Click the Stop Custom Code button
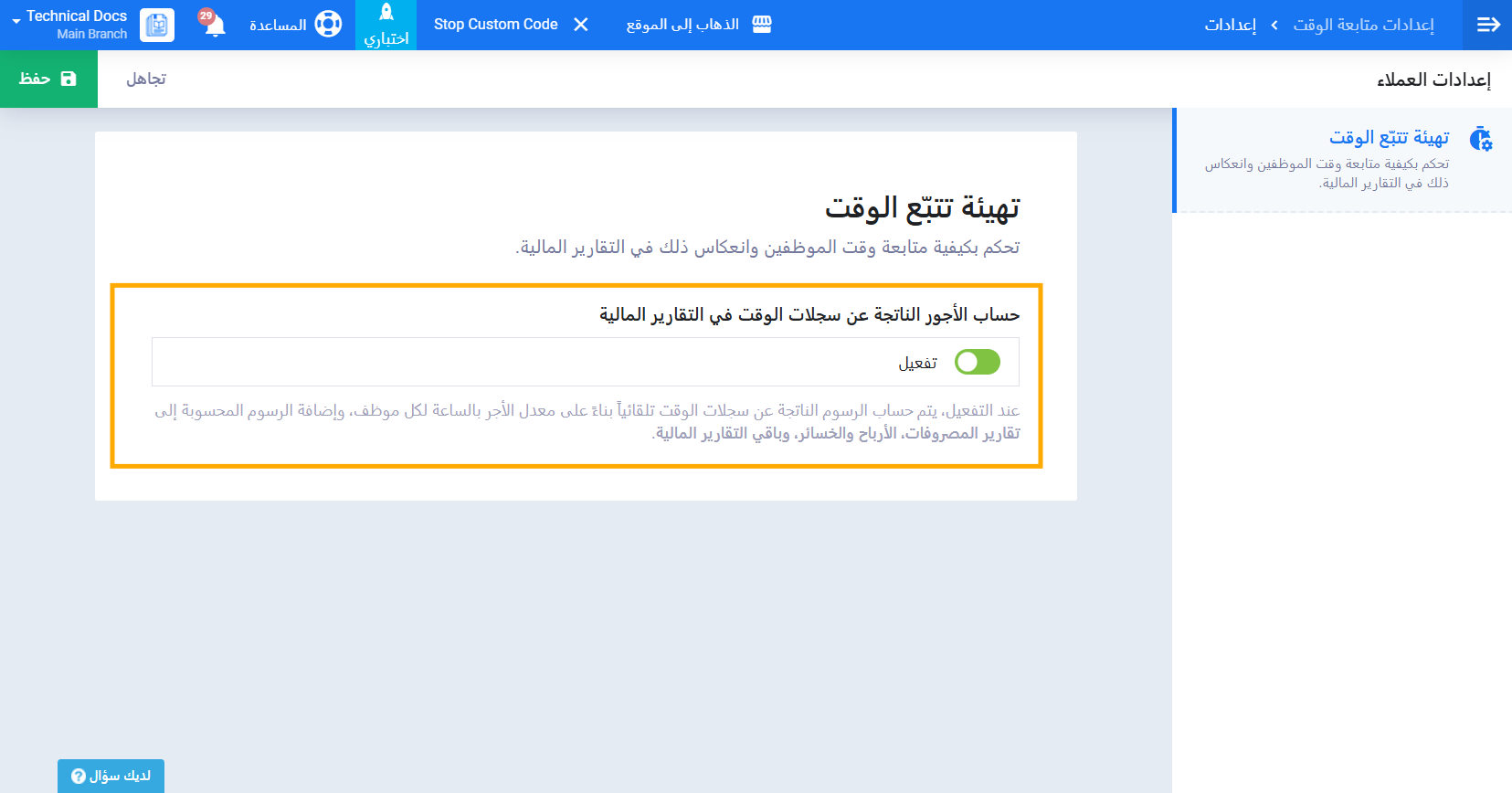1512x793 pixels. point(495,25)
